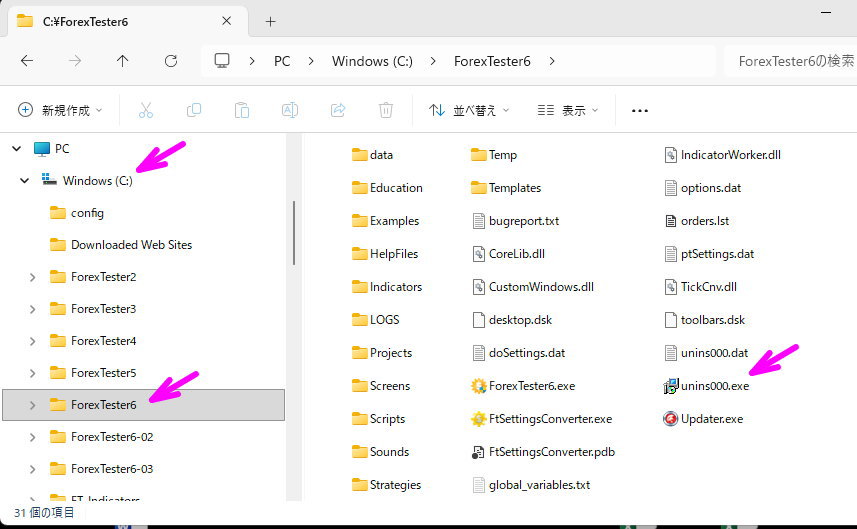This screenshot has height=529, width=857.
Task: Click the ForexTester6 search box
Action: coord(790,61)
